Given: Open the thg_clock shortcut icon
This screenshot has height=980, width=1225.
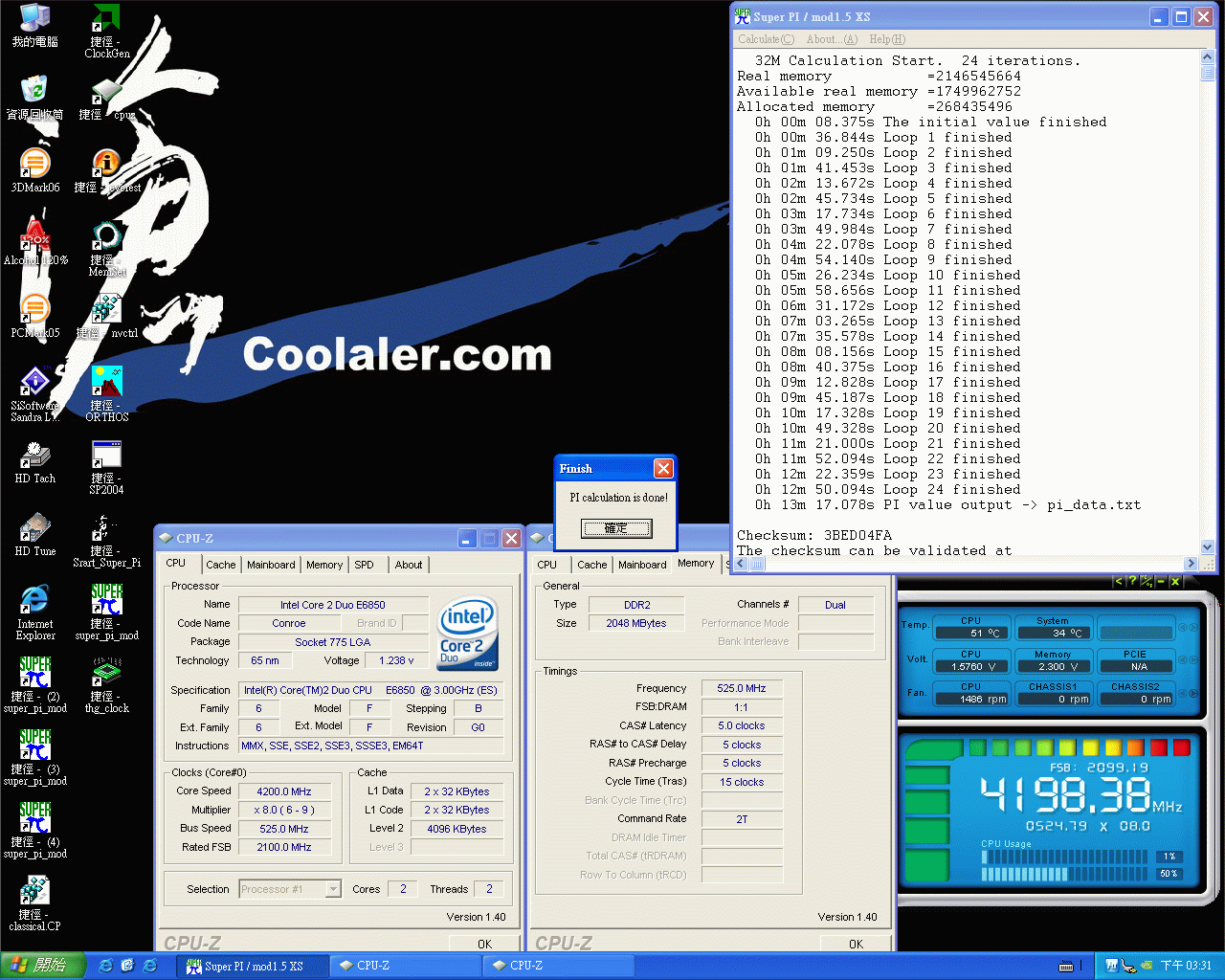Looking at the screenshot, I should 106,686.
